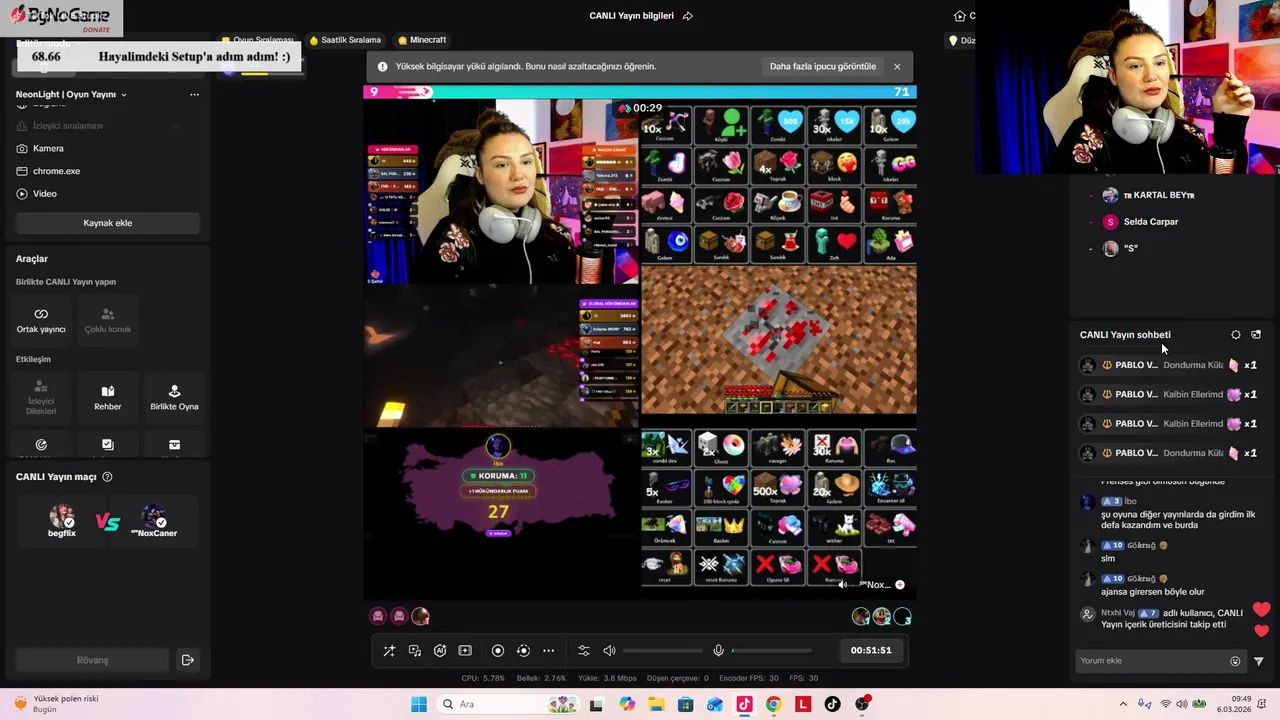Open the magic wand effects tool
The height and width of the screenshot is (720, 1280).
[389, 650]
